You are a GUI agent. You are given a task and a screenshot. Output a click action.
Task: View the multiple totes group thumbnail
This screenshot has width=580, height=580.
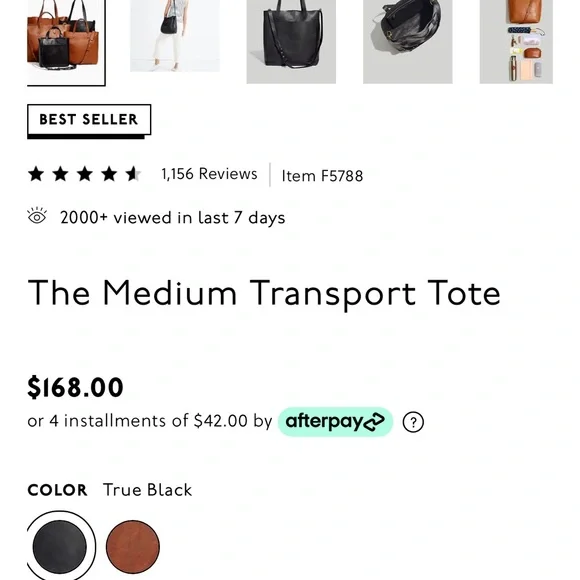[66, 42]
